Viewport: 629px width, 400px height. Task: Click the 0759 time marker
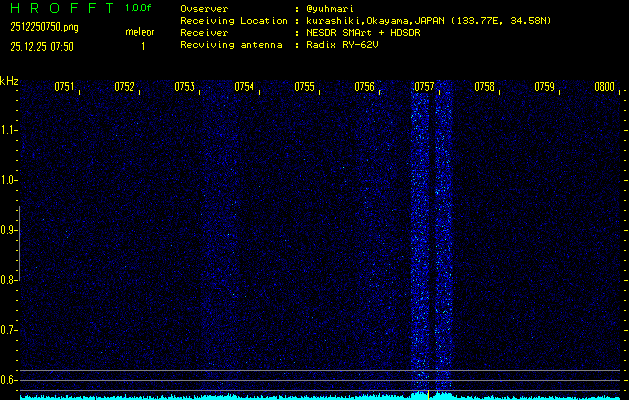[545, 87]
